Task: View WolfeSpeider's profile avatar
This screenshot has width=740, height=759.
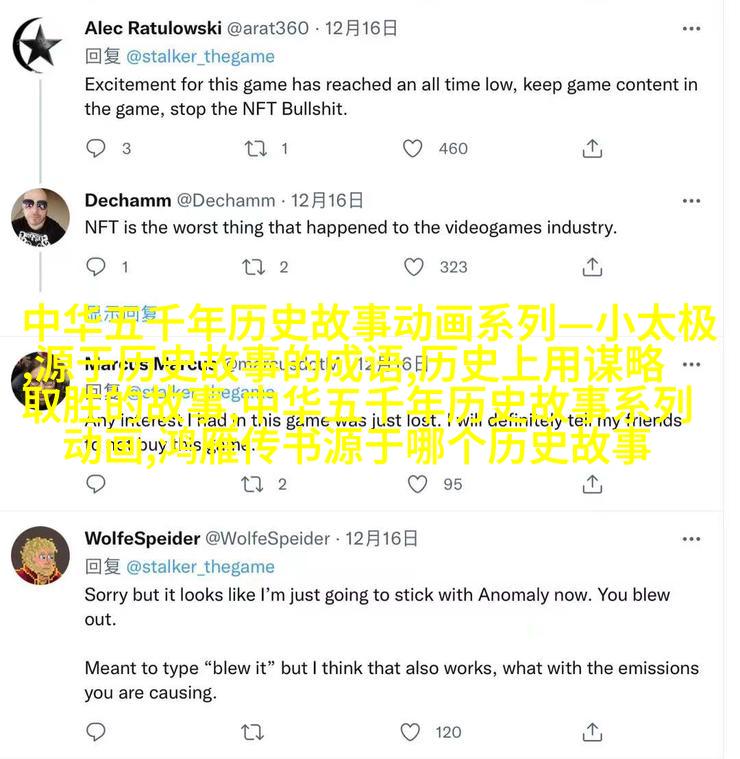Action: point(40,555)
